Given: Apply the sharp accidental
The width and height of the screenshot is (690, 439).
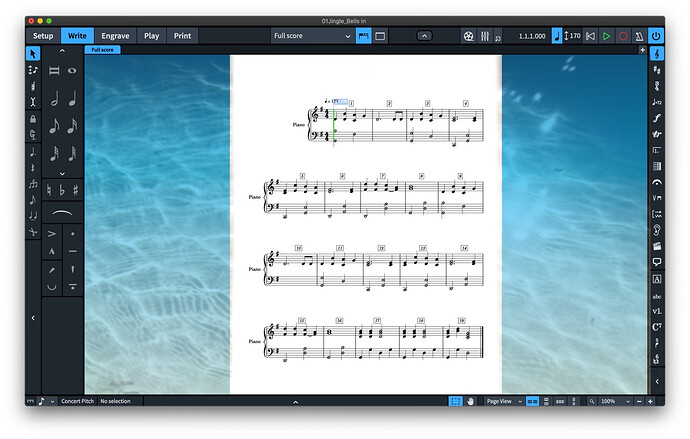Looking at the screenshot, I should pyautogui.click(x=75, y=190).
